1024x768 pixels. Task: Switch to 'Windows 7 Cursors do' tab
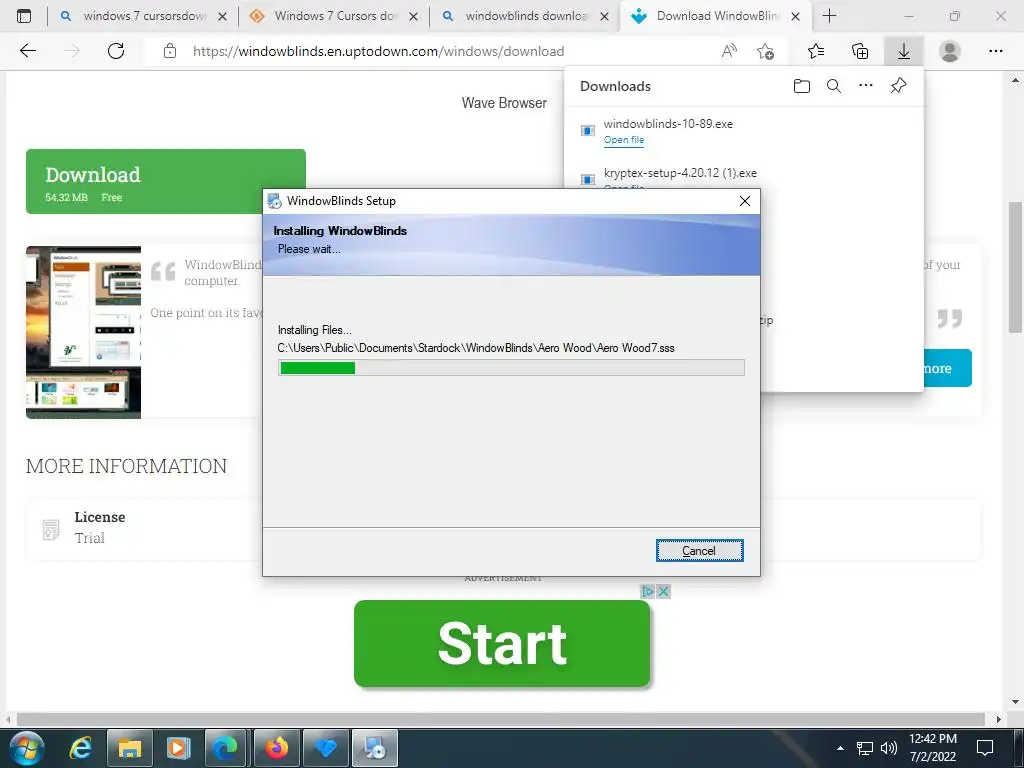(x=336, y=16)
